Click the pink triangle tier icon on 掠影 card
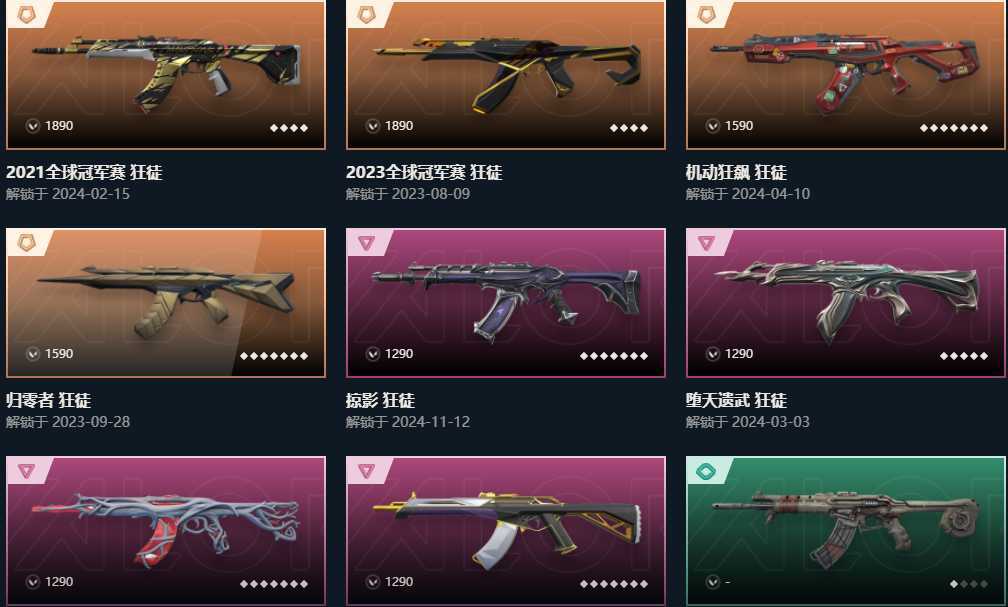 click(x=366, y=242)
